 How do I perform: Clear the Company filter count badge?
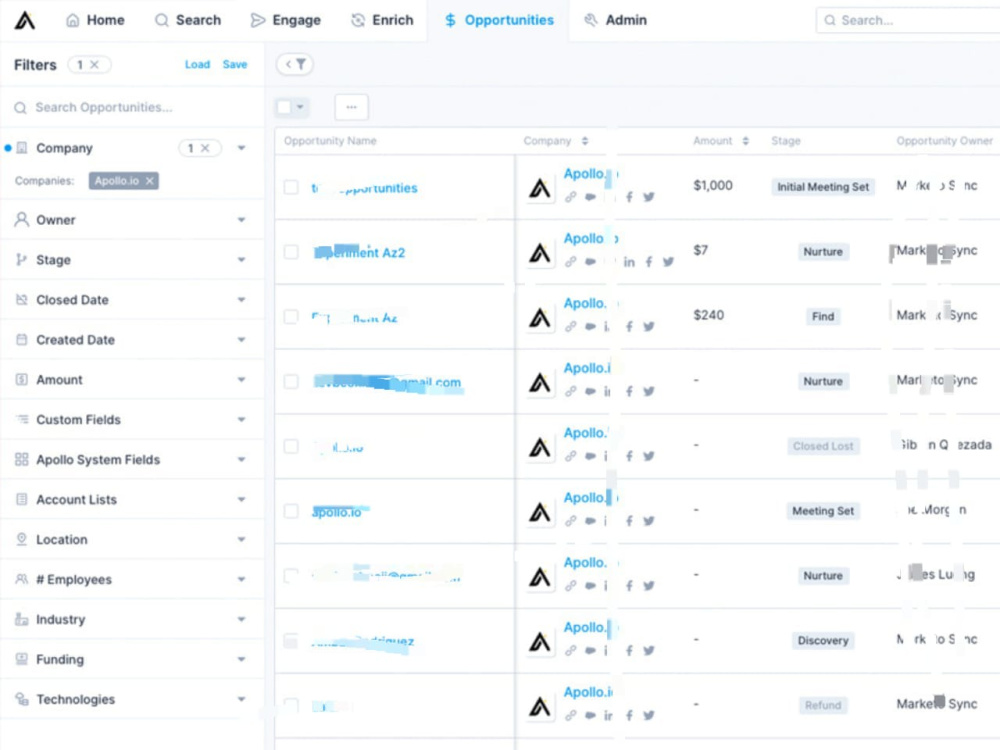click(200, 148)
